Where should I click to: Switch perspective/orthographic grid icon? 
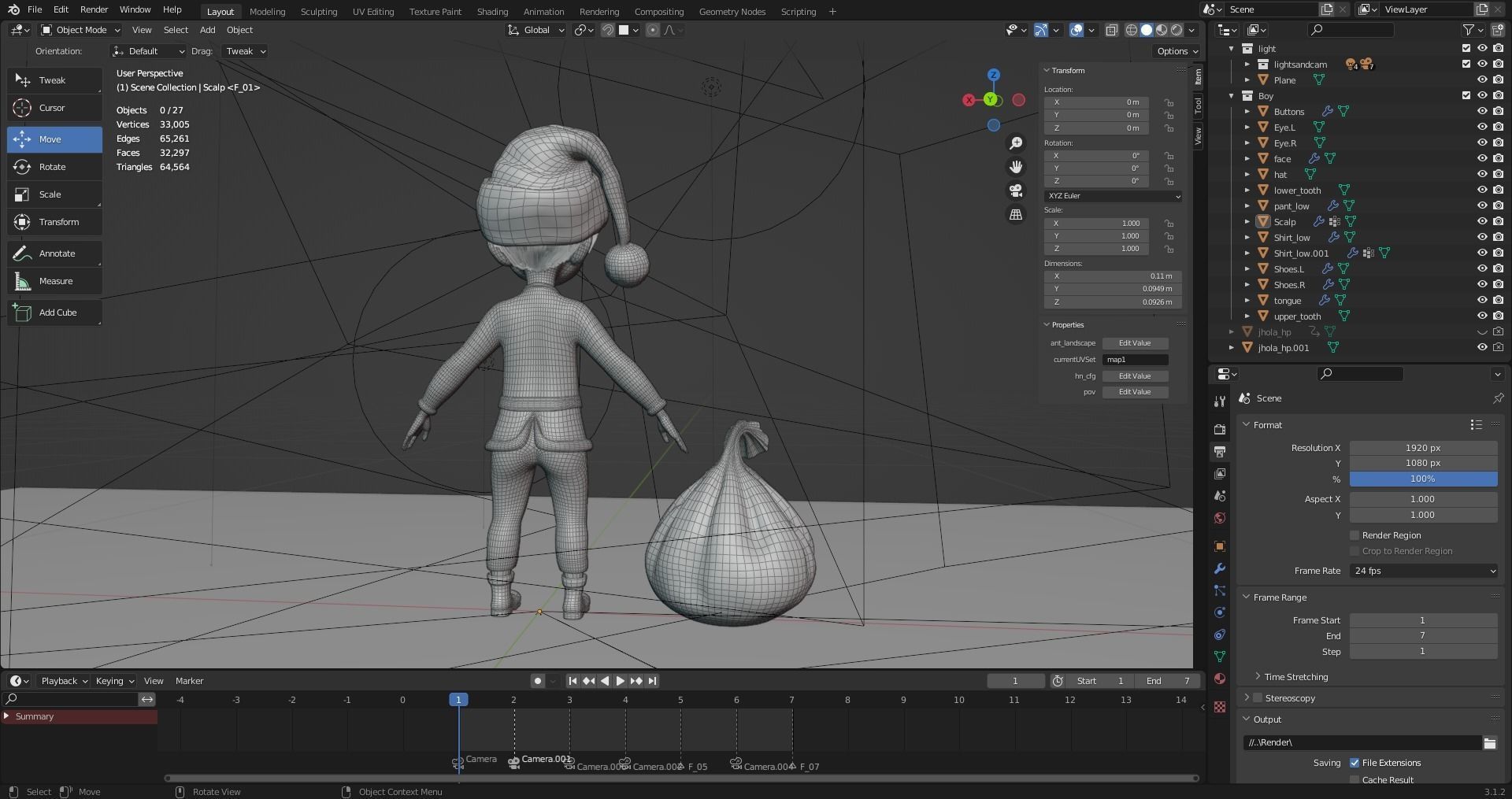pyautogui.click(x=1016, y=214)
